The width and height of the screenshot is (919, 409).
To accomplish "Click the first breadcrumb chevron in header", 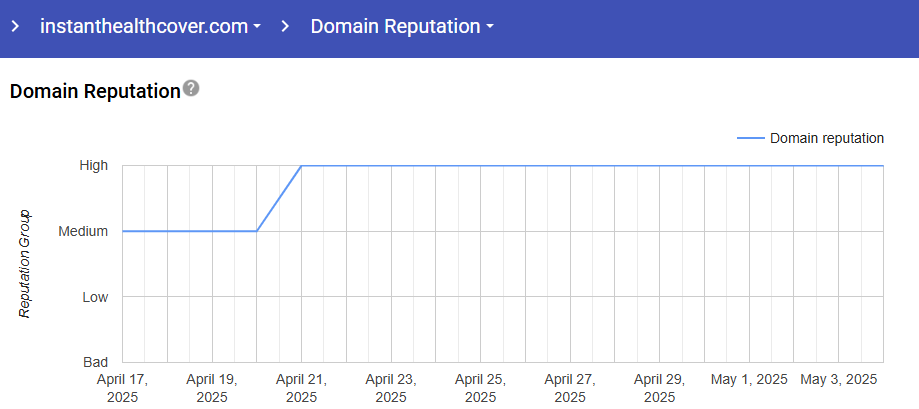I will click(x=15, y=27).
